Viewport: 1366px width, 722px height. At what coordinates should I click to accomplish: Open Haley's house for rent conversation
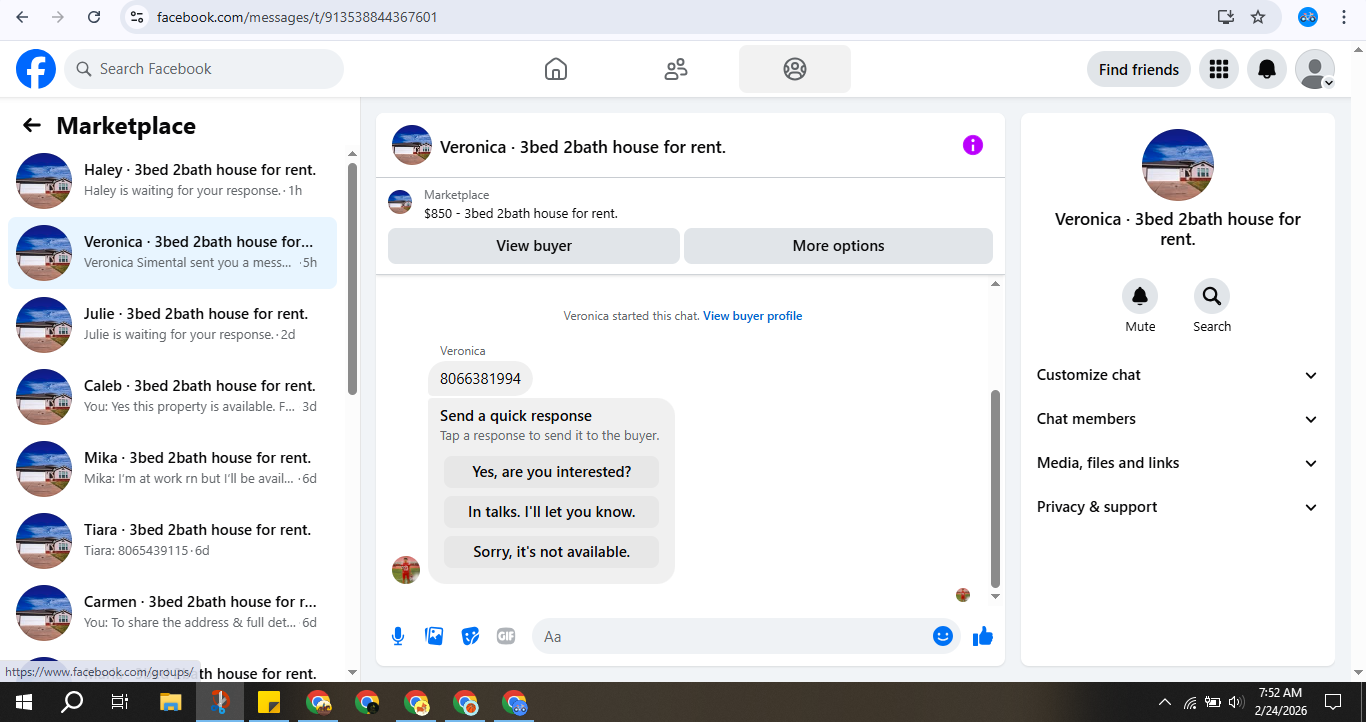172,181
